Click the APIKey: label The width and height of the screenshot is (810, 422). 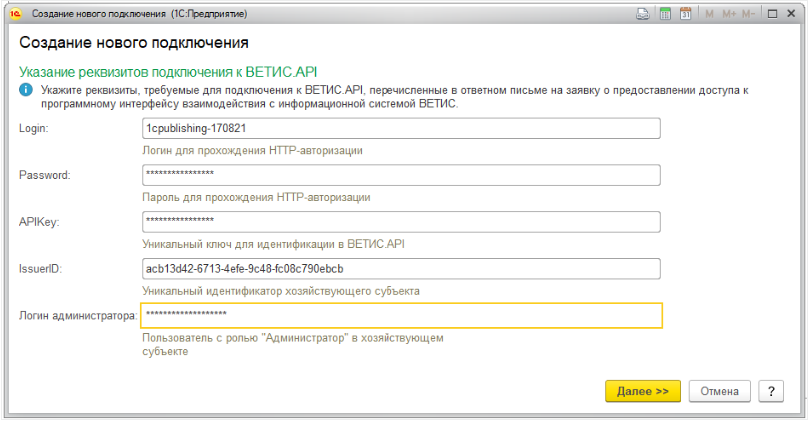click(x=39, y=222)
